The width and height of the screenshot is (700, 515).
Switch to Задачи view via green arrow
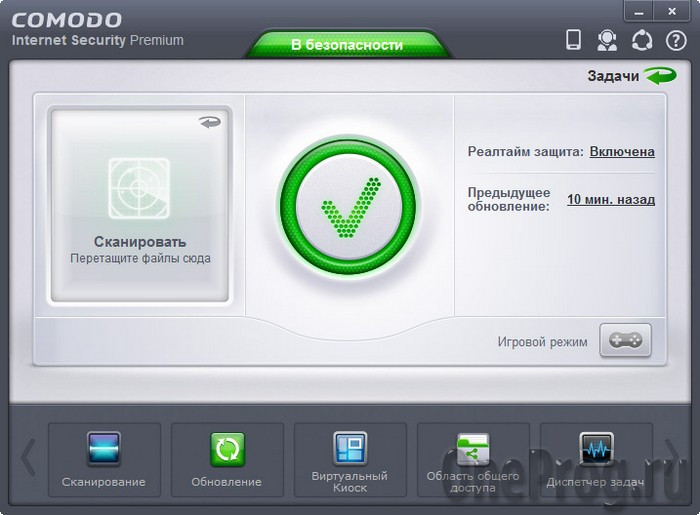pos(661,76)
